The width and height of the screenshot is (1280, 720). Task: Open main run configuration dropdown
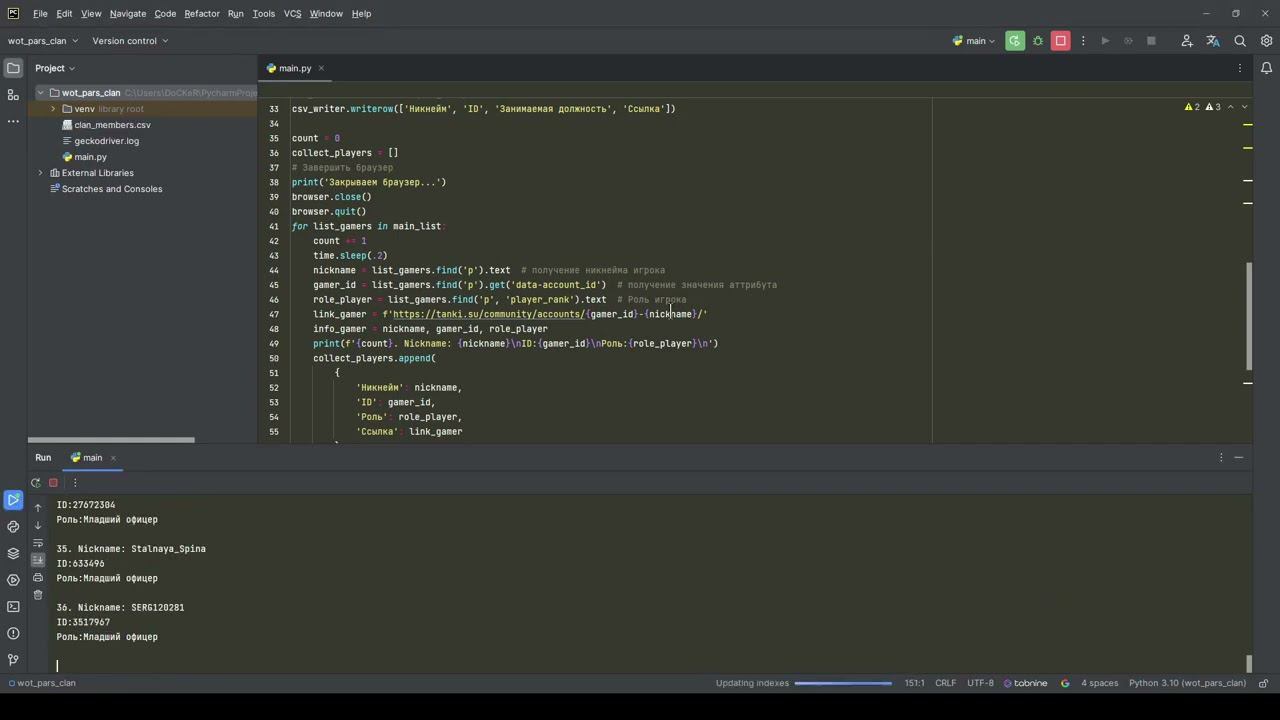click(x=975, y=41)
